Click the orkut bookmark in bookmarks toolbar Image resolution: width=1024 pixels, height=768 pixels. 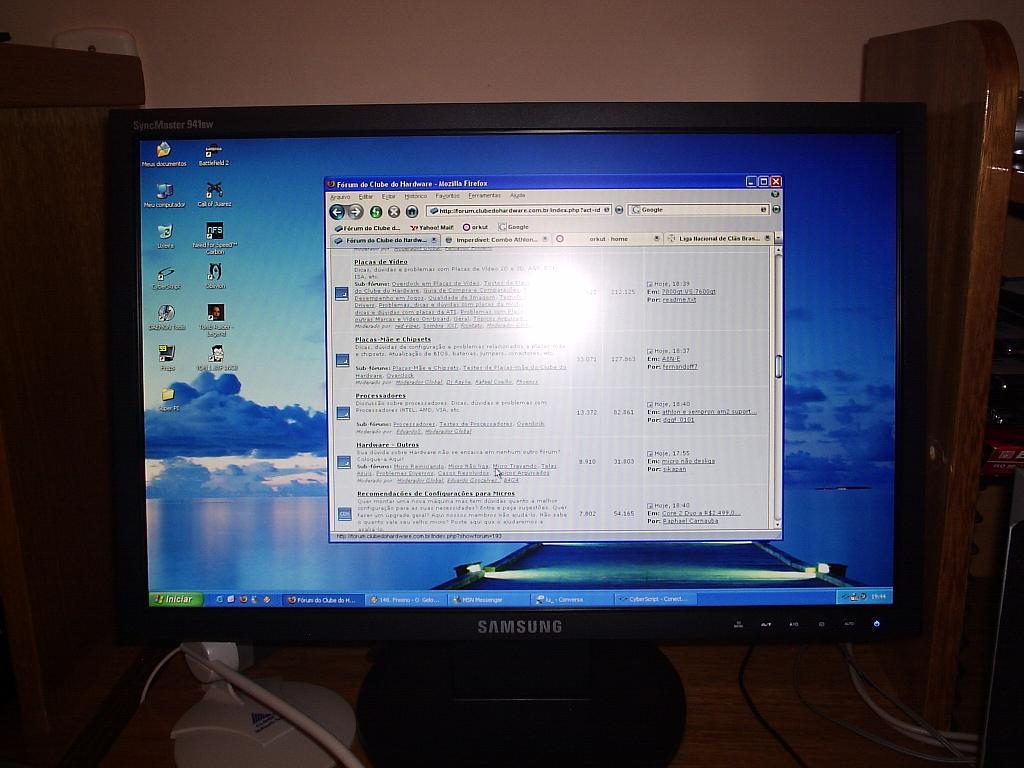tap(475, 227)
